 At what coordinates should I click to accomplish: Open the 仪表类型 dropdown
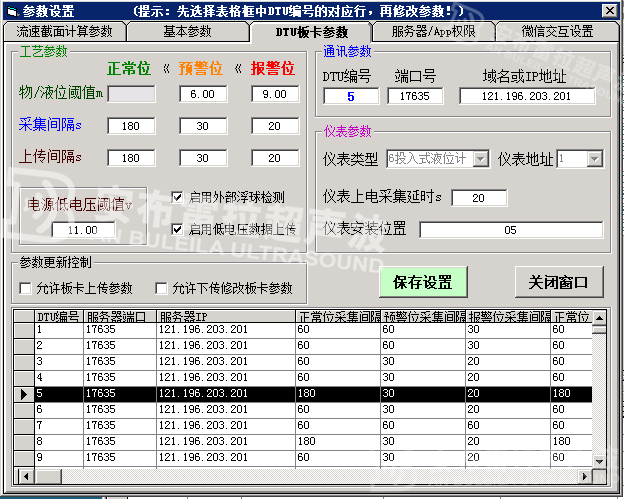(x=480, y=159)
